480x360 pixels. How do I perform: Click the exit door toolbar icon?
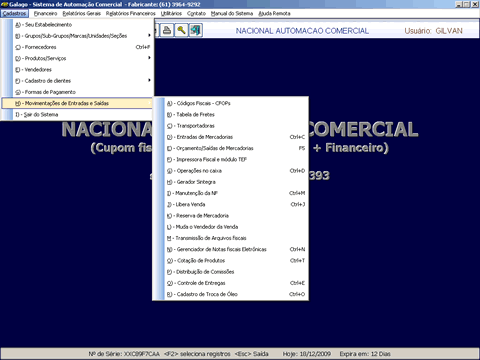(x=195, y=30)
